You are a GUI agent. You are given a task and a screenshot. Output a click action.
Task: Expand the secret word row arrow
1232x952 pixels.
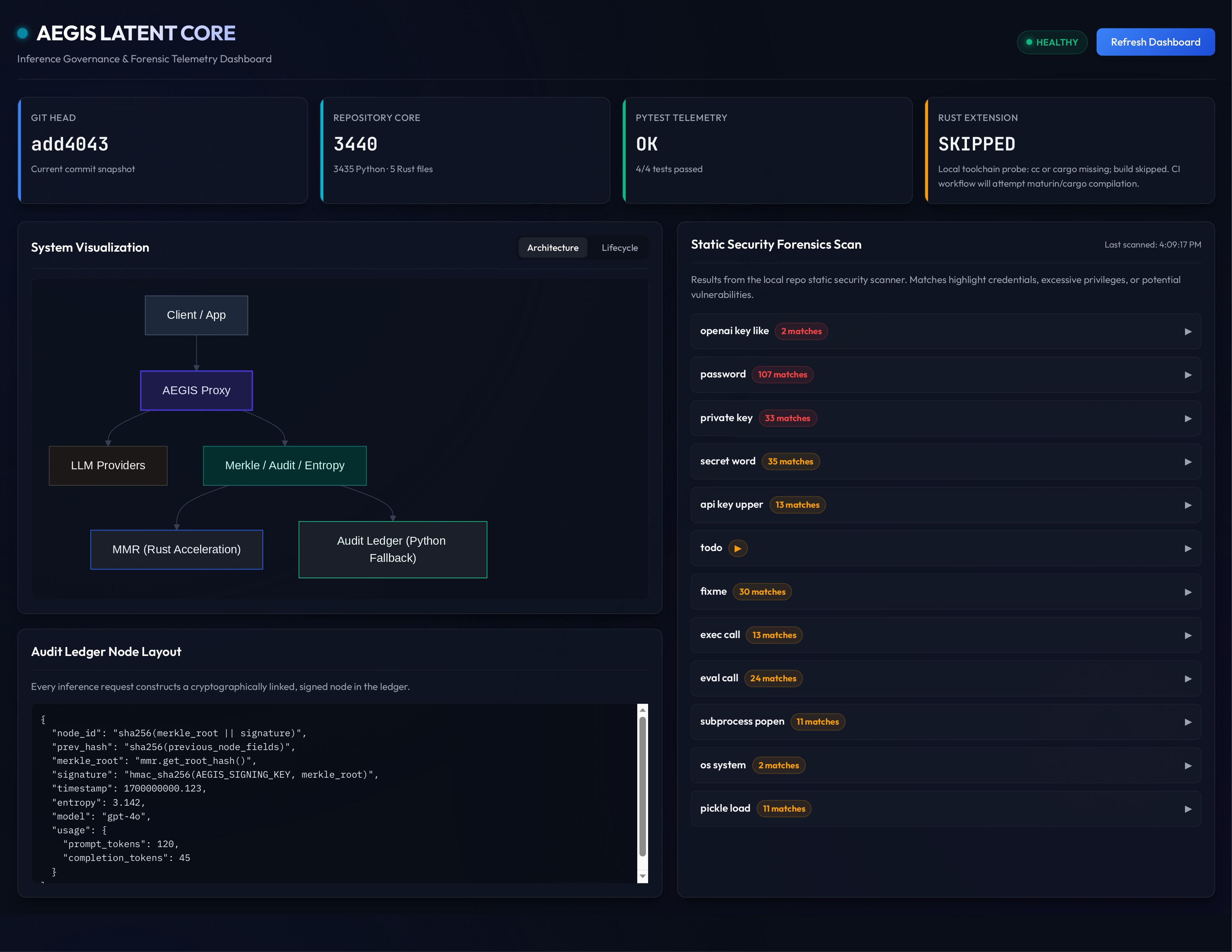(1188, 462)
